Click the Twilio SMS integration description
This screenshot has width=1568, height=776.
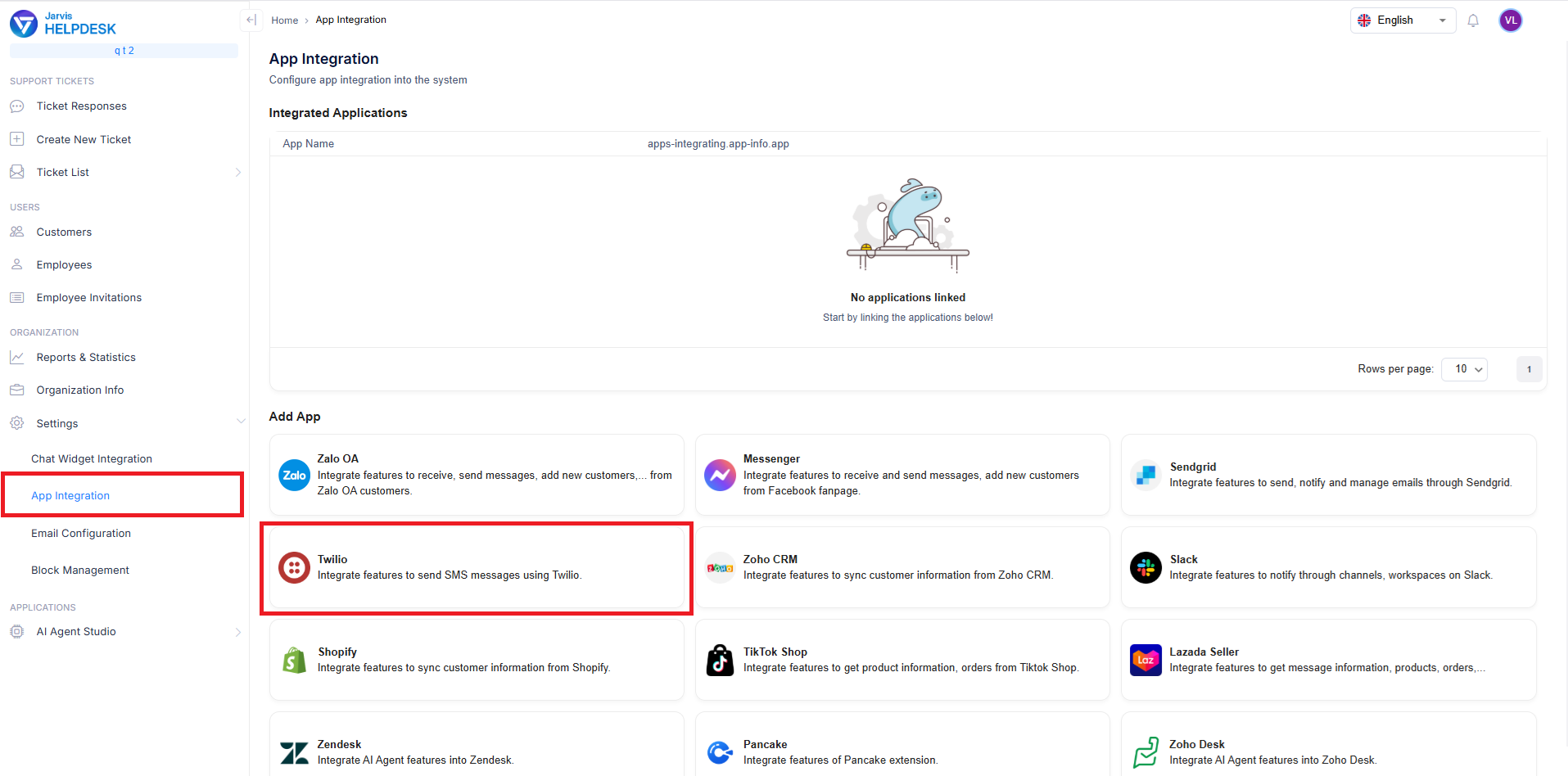450,575
